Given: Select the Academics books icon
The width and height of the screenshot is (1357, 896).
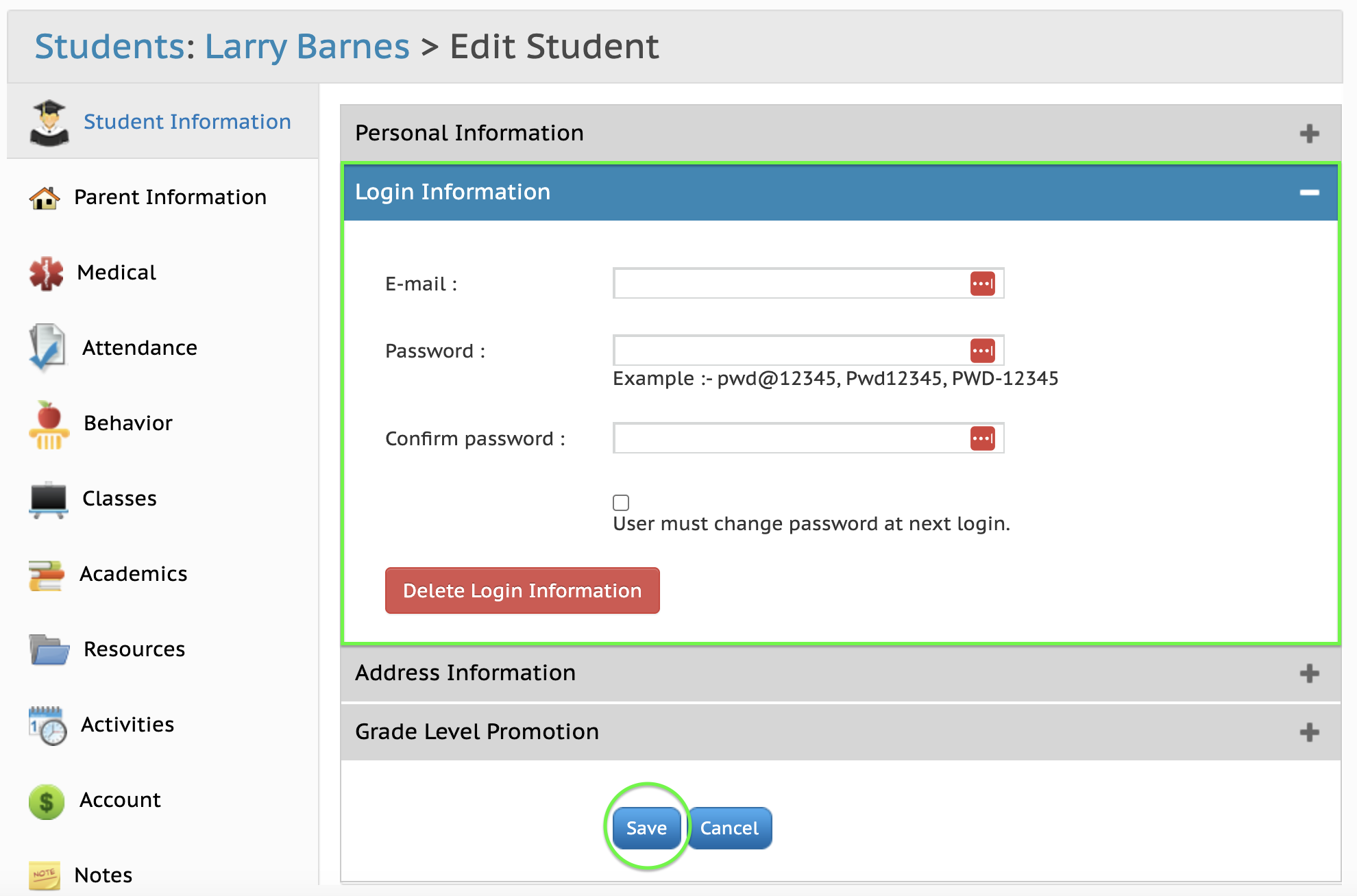Looking at the screenshot, I should (47, 575).
